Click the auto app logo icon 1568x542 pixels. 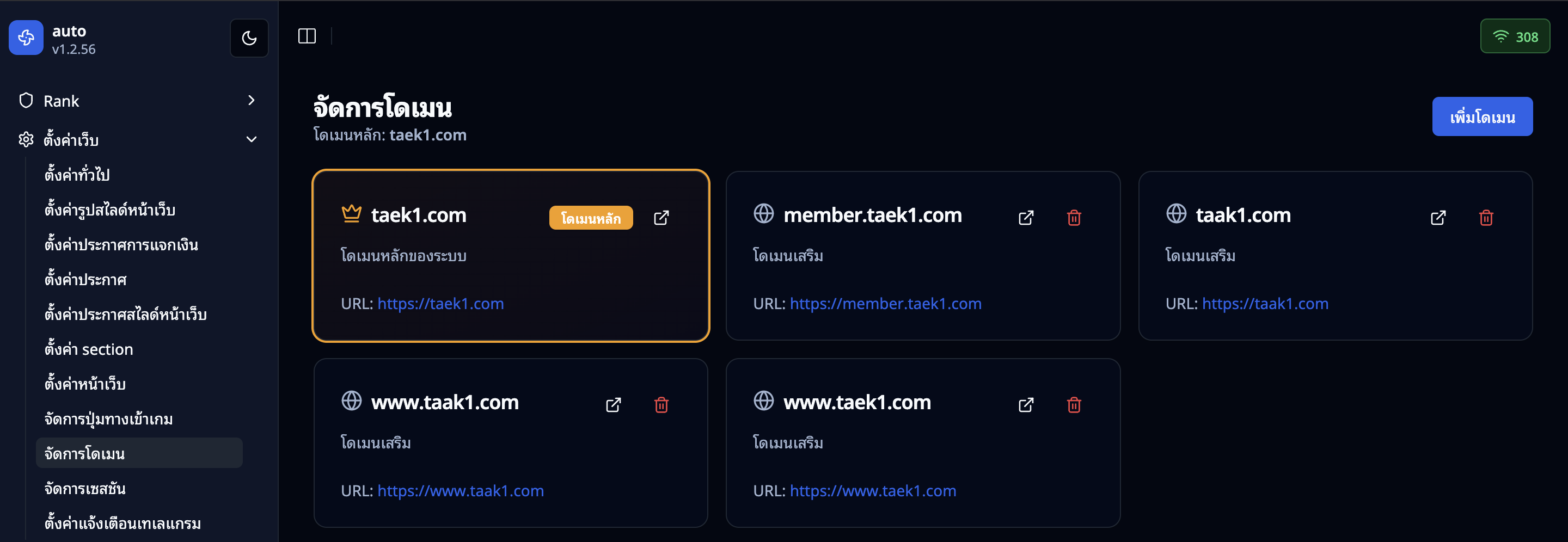coord(26,38)
